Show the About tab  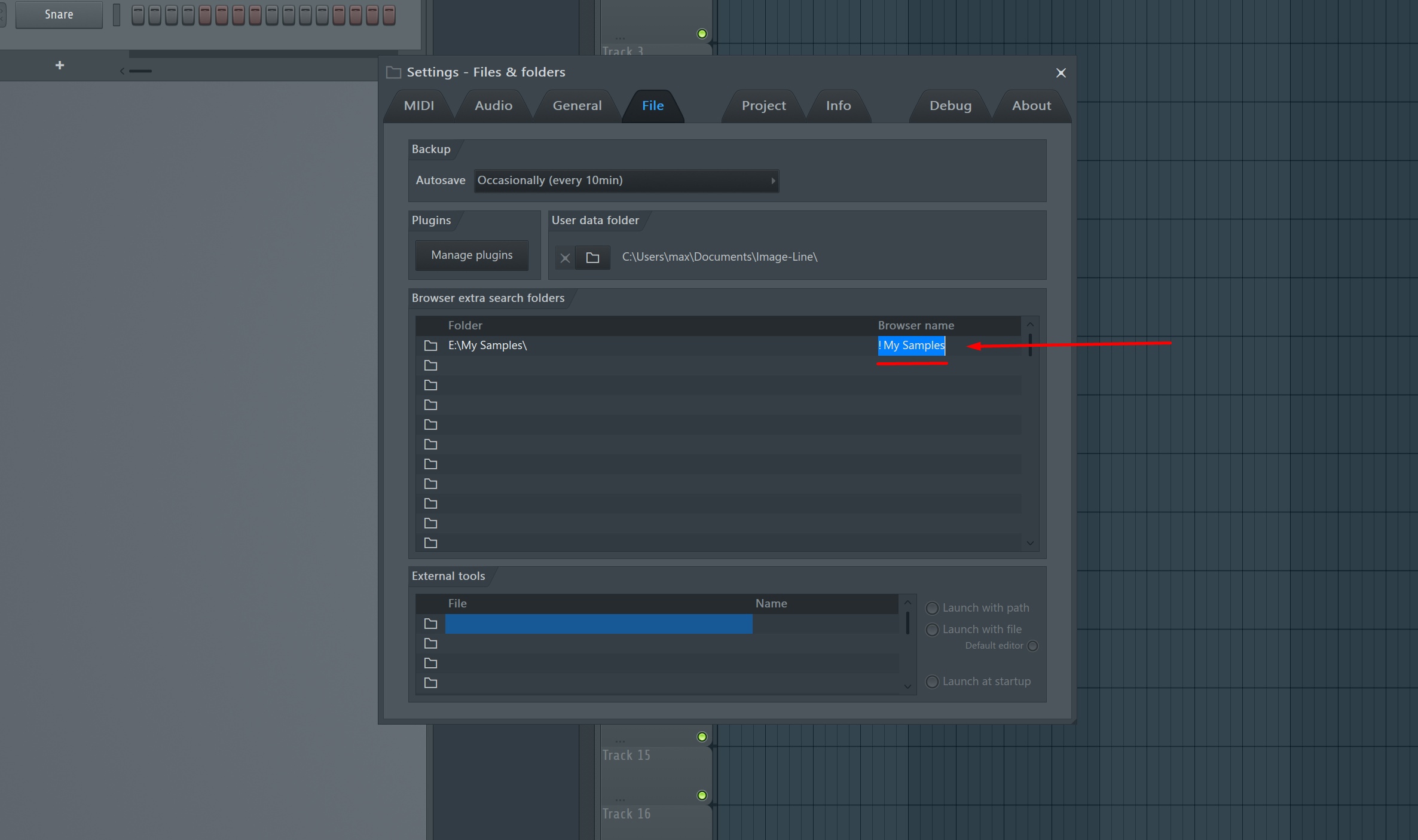click(1031, 106)
